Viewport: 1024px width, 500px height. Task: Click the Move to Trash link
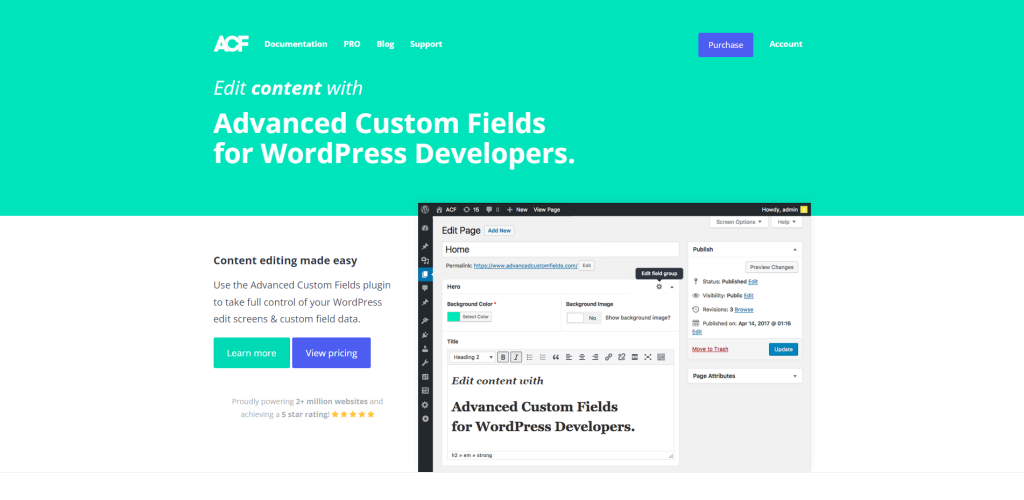tap(710, 349)
